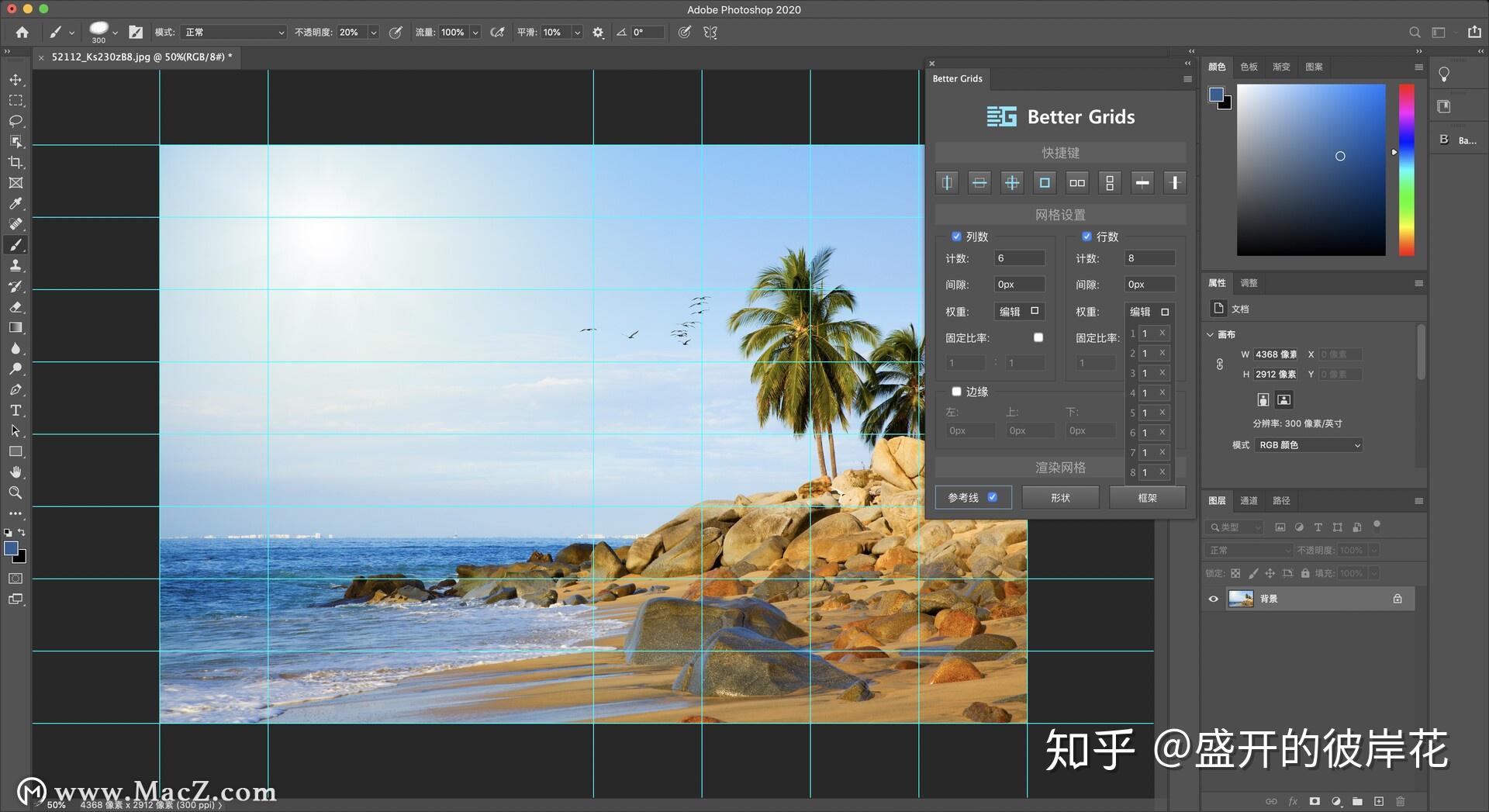Uncheck the 列数 checkbox in Better Grids
This screenshot has width=1489, height=812.
tap(957, 237)
